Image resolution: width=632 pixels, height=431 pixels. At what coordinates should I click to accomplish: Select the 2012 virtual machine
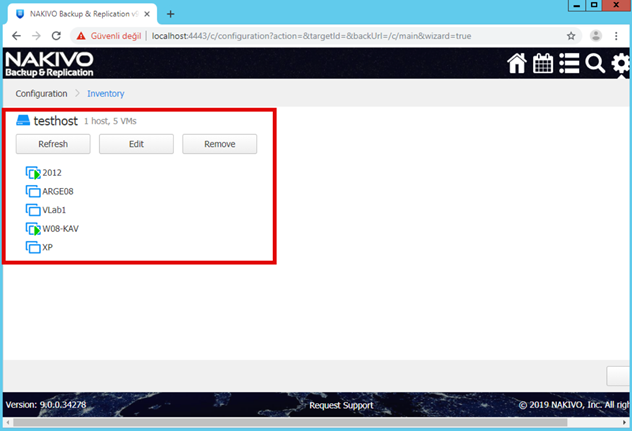point(52,173)
